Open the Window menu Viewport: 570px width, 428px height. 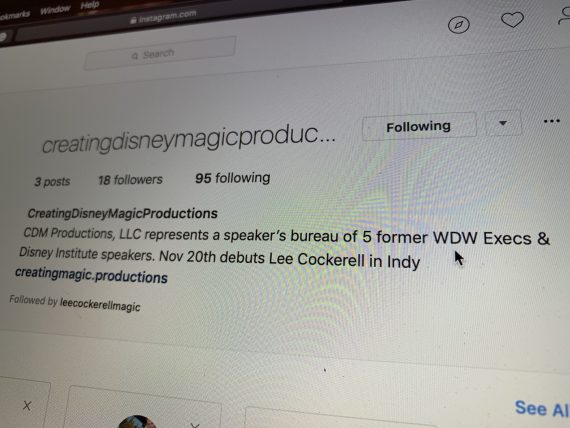(x=55, y=9)
